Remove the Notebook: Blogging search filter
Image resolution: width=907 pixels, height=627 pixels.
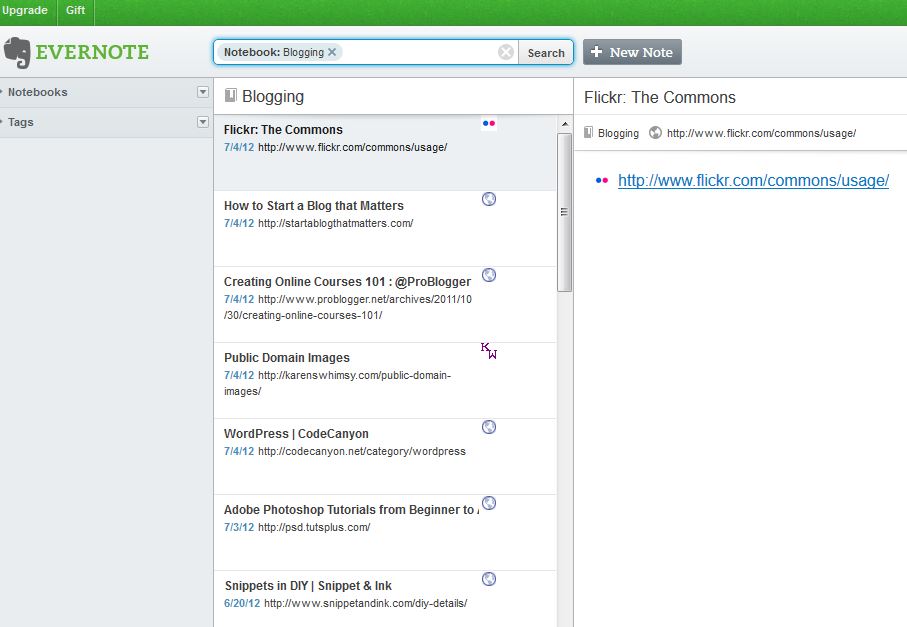coord(332,52)
